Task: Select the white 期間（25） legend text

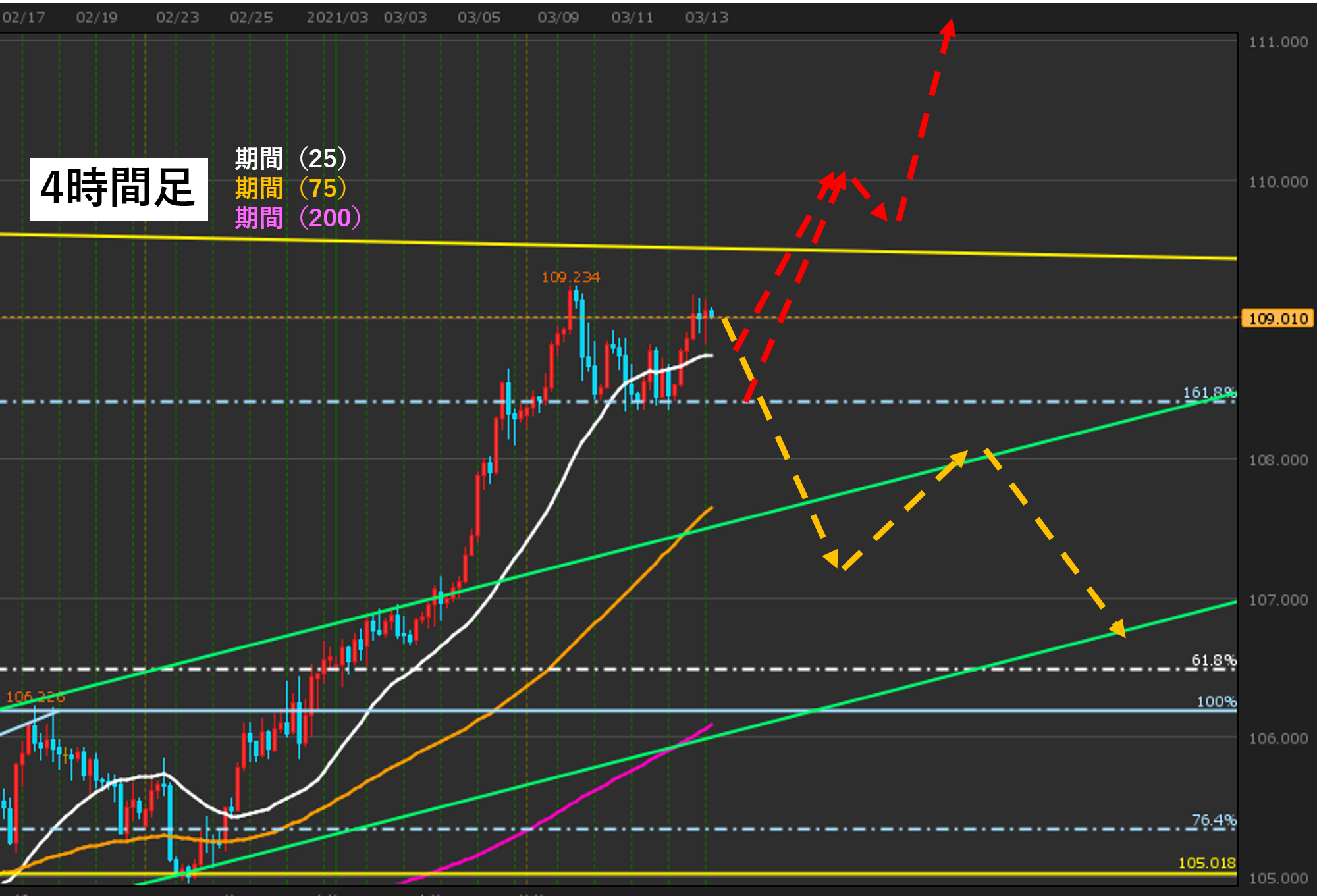Action: point(290,159)
